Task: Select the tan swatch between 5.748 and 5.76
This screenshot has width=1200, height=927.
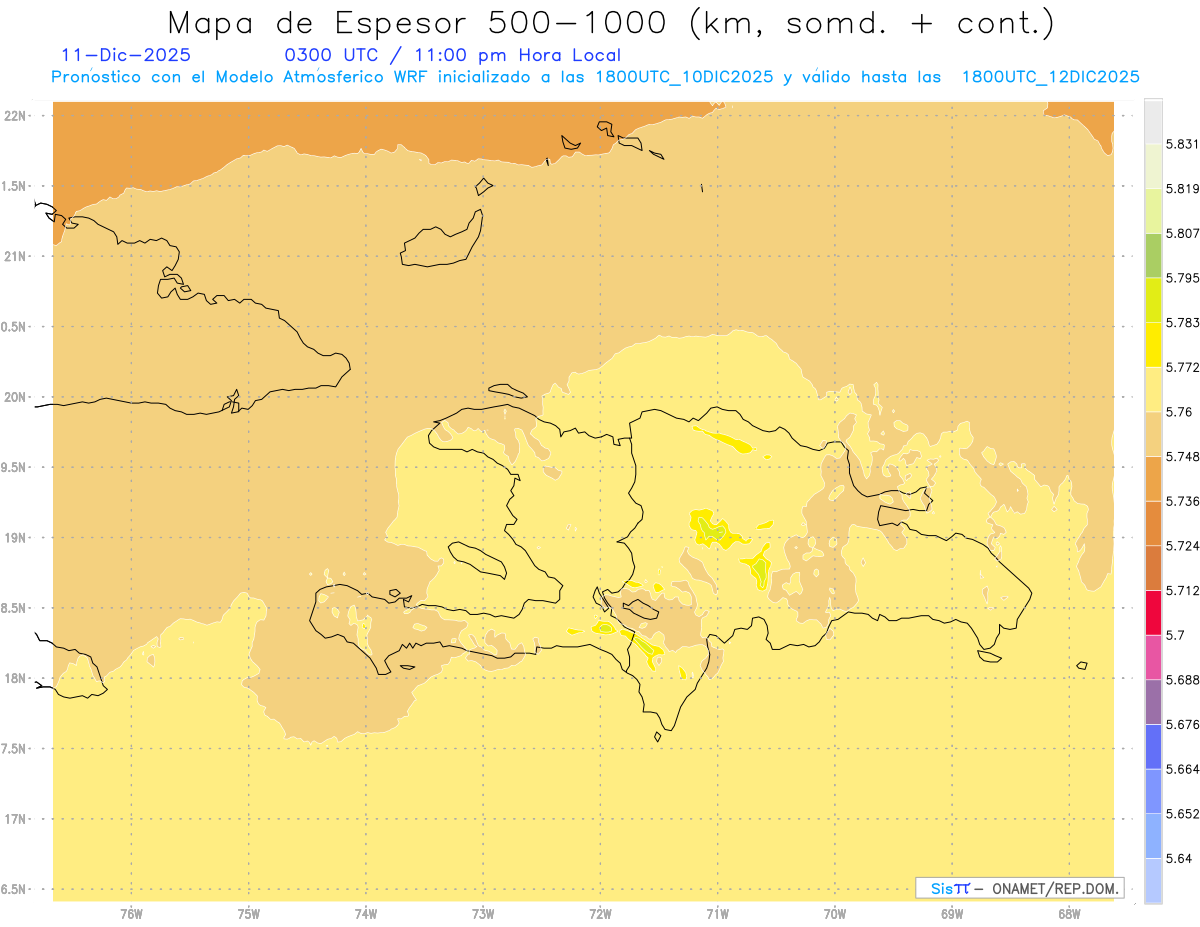Action: click(1153, 434)
